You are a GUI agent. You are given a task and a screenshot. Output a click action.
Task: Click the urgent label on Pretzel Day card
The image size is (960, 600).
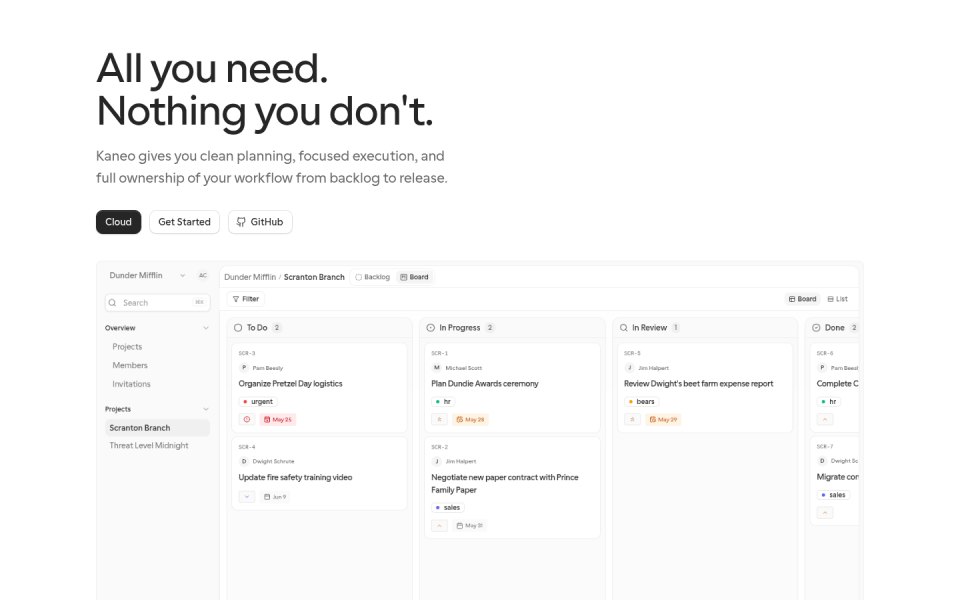(258, 402)
